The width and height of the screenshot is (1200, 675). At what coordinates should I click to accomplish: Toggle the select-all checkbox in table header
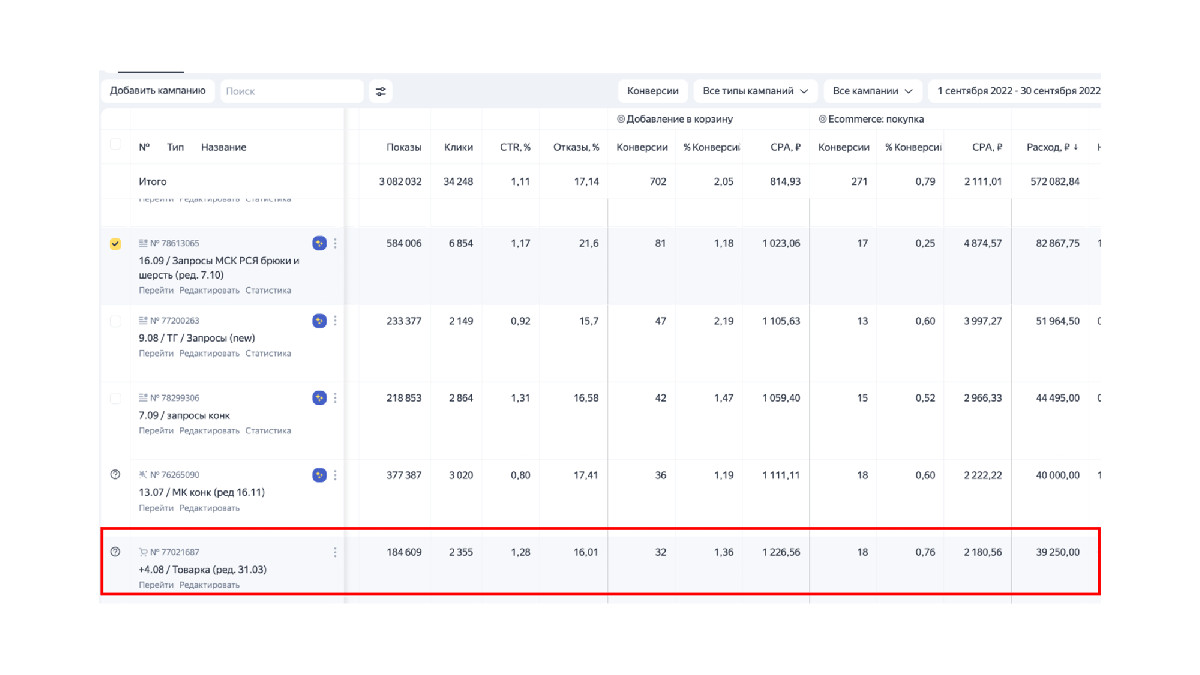click(x=115, y=145)
